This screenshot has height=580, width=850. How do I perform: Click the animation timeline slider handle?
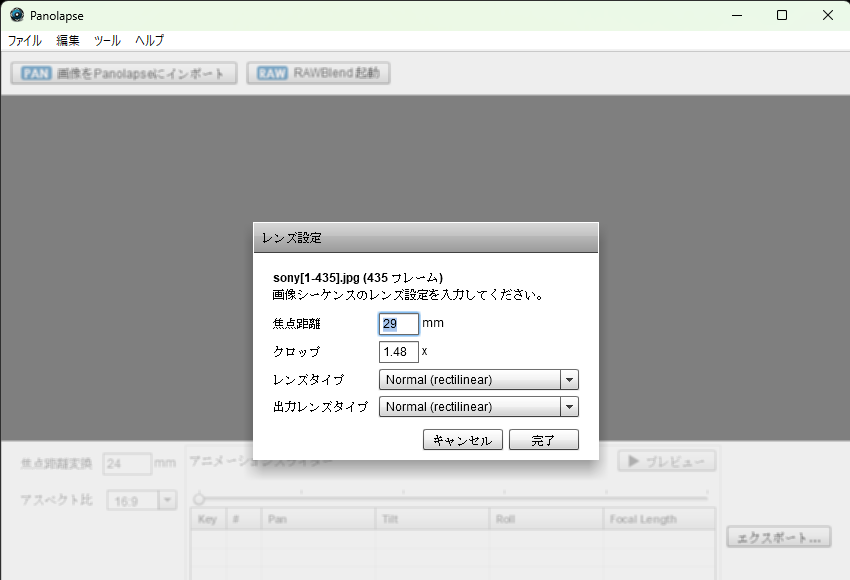click(199, 498)
